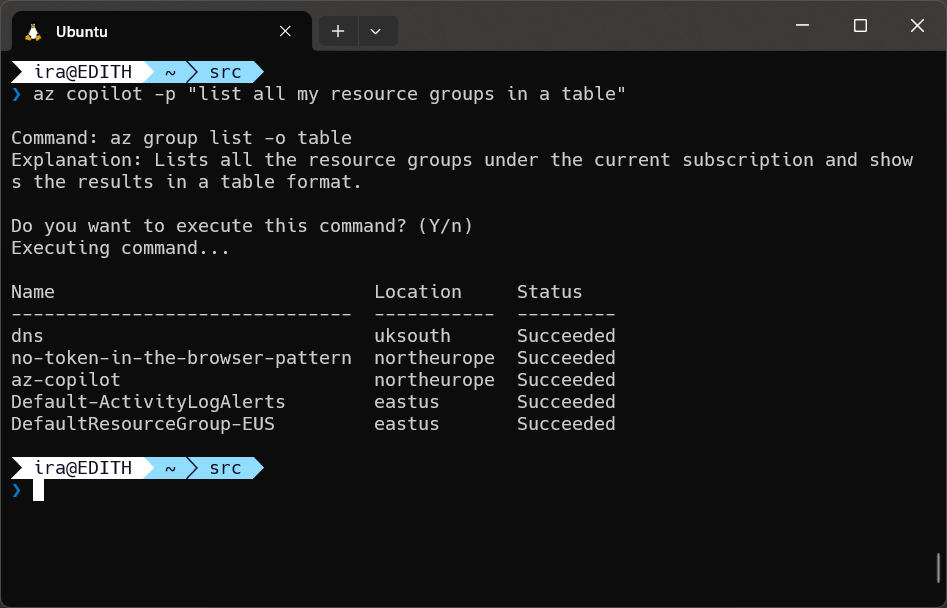Select the Ubuntu terminal tab

[x=161, y=31]
